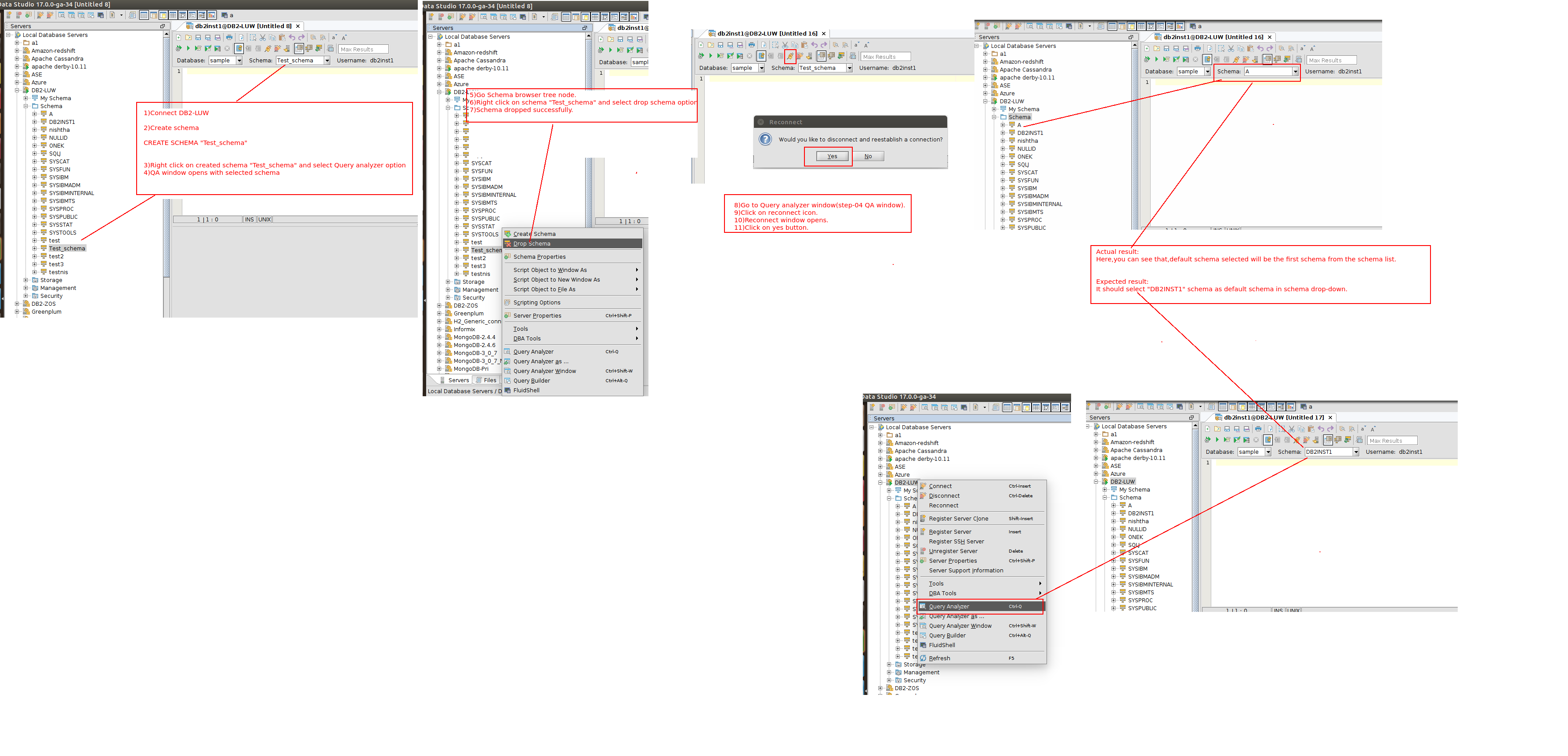The width and height of the screenshot is (1568, 756).
Task: Open Database dropdown in Untitled 16 Reconnect window
Action: tap(761, 68)
